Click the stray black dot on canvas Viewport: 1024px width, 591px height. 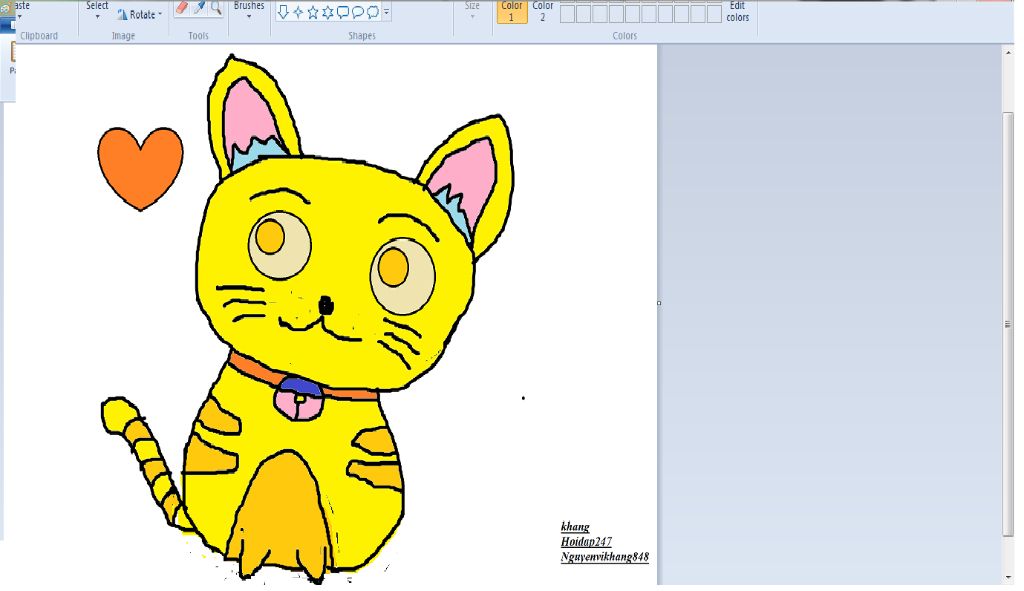pos(523,398)
